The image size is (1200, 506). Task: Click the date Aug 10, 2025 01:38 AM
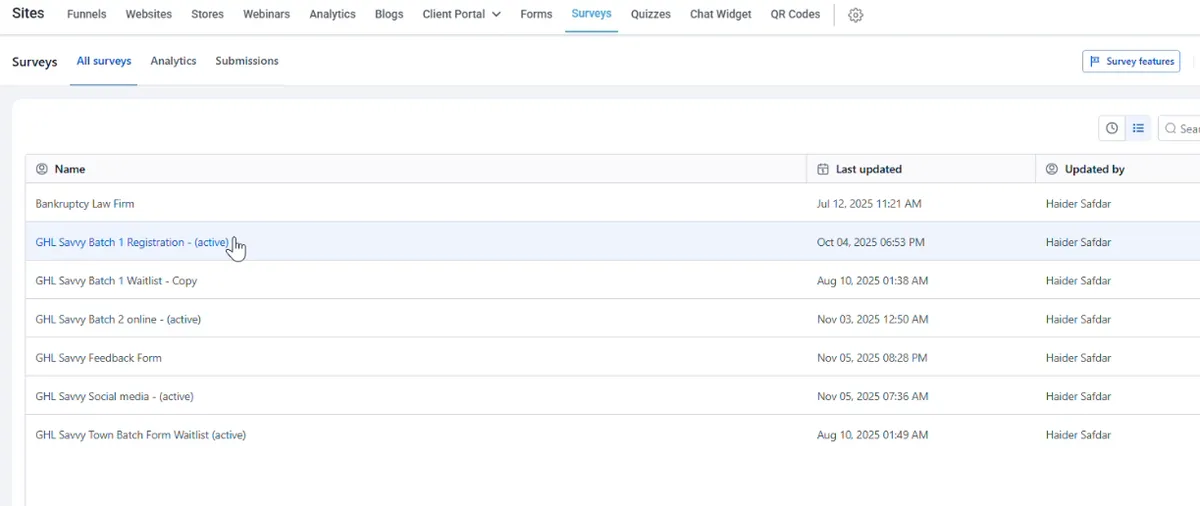(872, 281)
